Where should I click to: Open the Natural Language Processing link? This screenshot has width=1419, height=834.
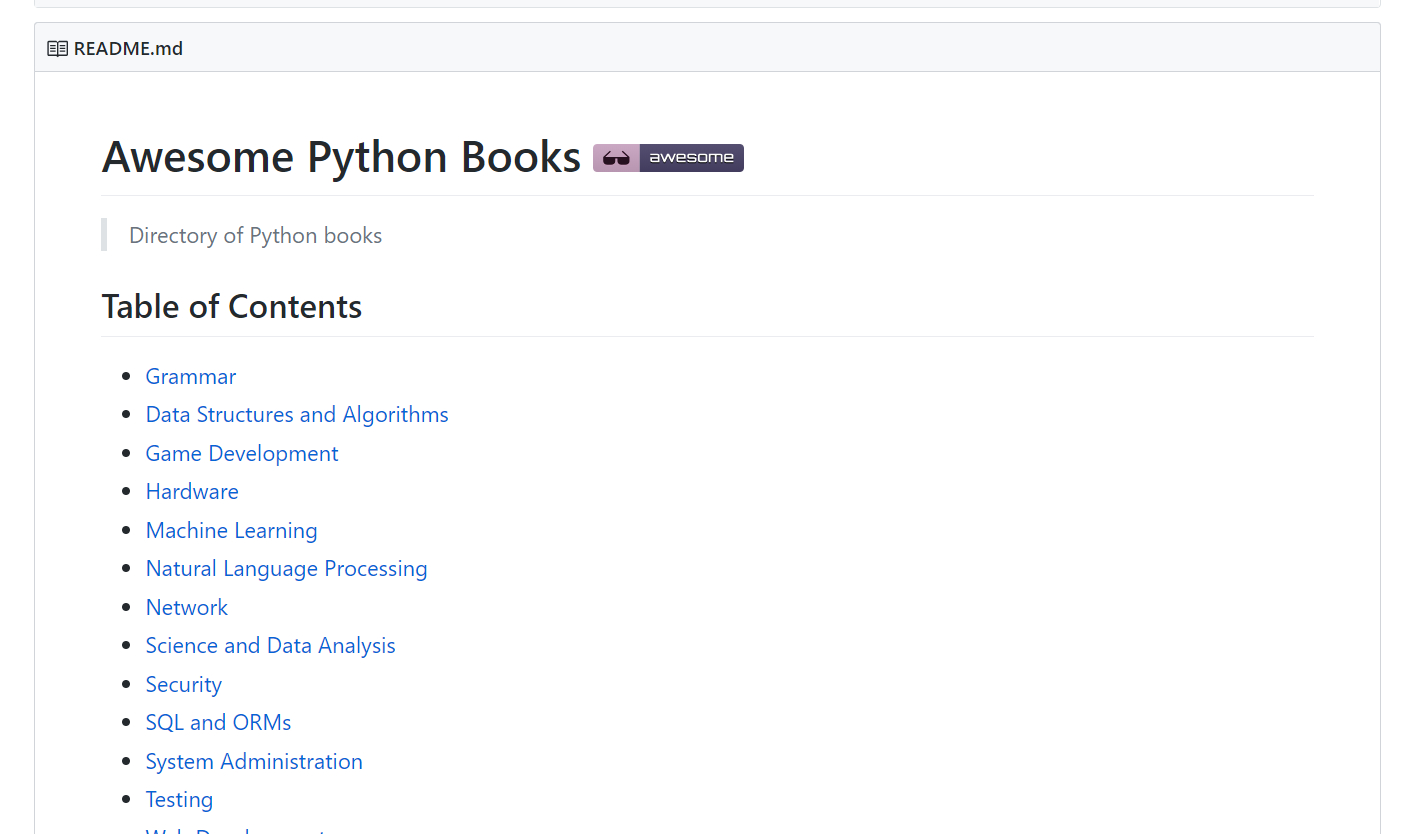coord(286,569)
